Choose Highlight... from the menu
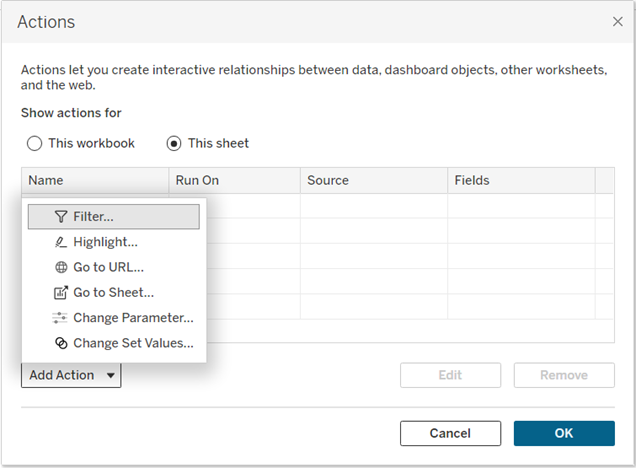 (x=114, y=242)
